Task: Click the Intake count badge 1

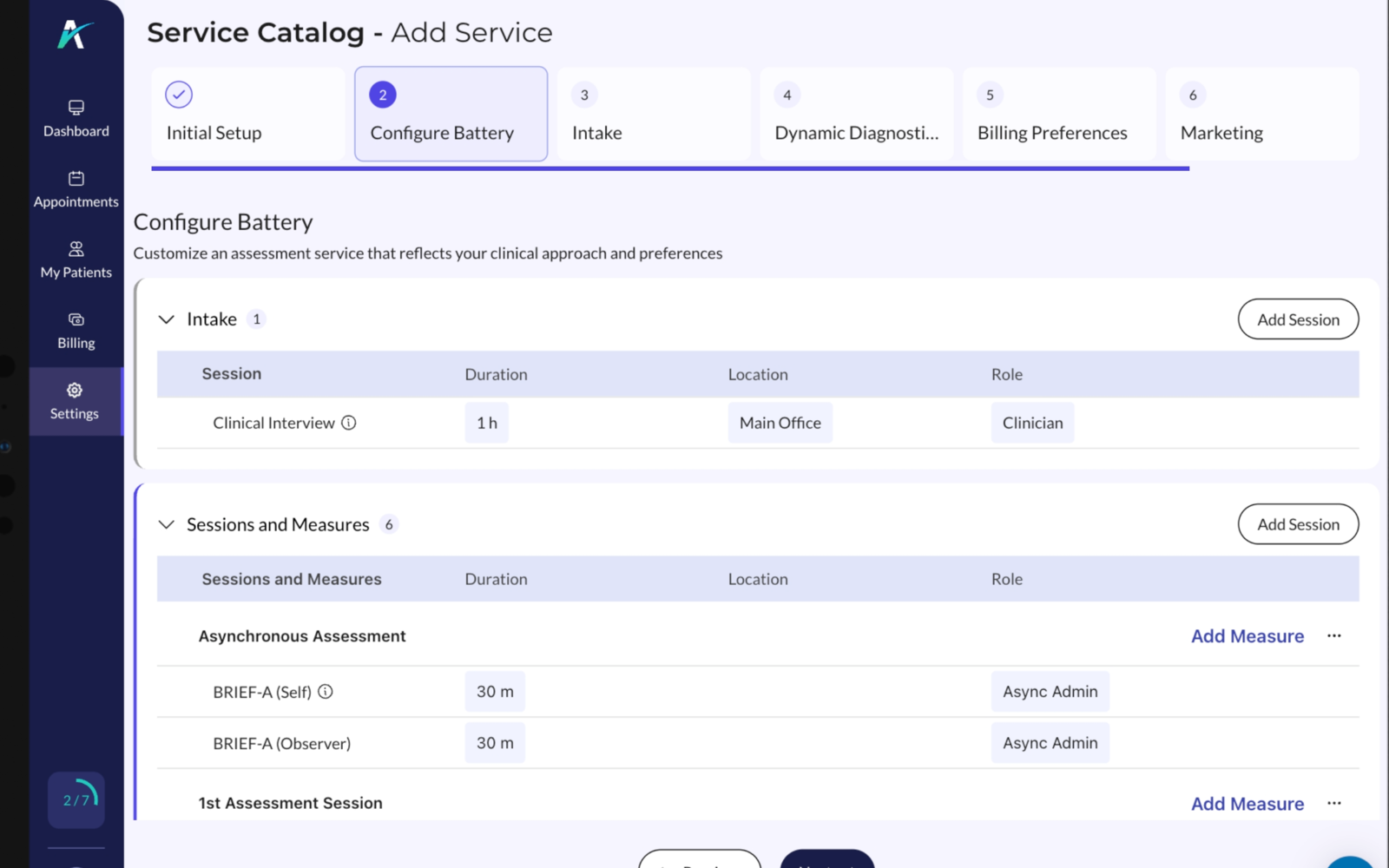Action: (256, 319)
